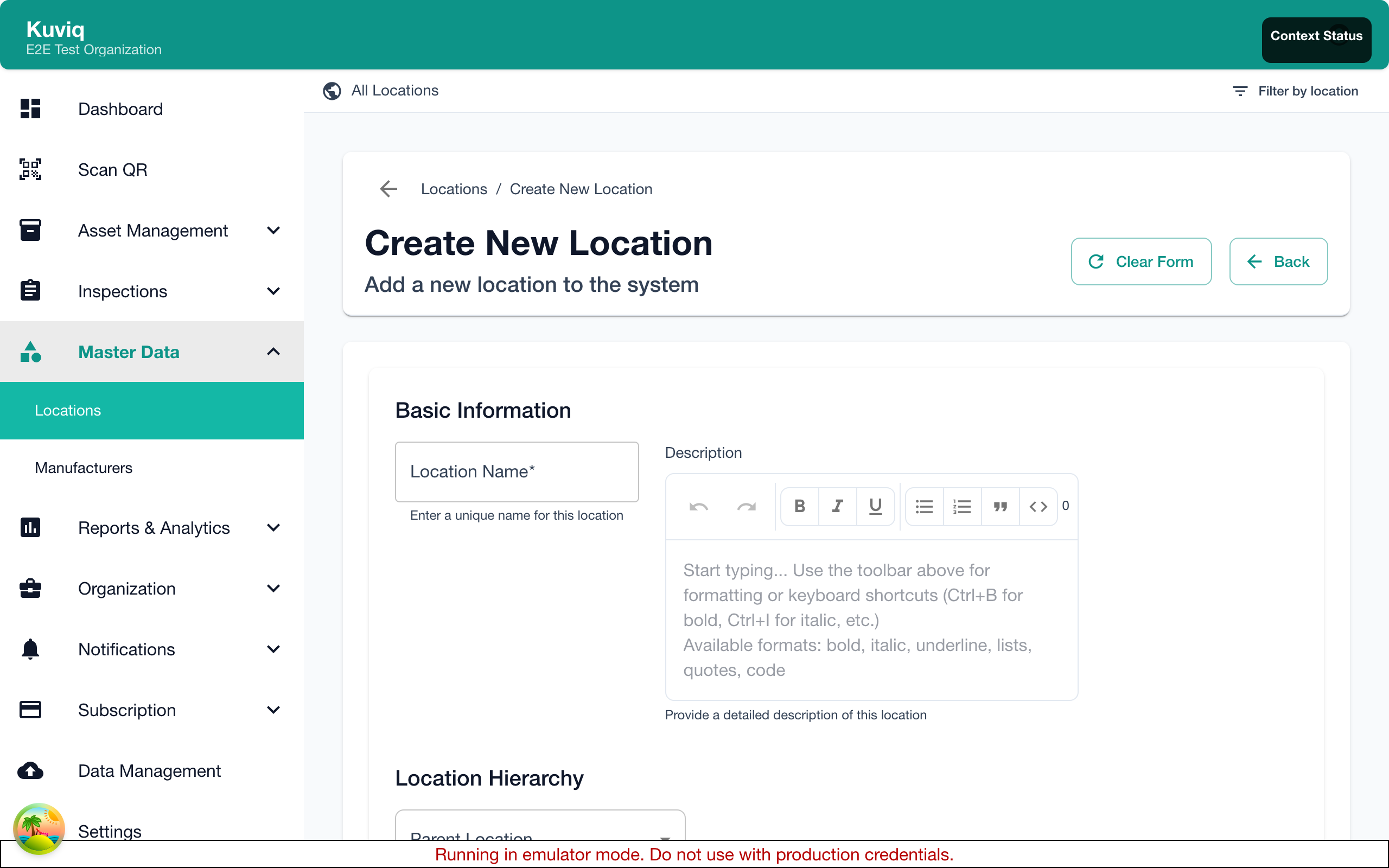Click the Subscription card icon
Viewport: 1389px width, 868px height.
coord(30,710)
